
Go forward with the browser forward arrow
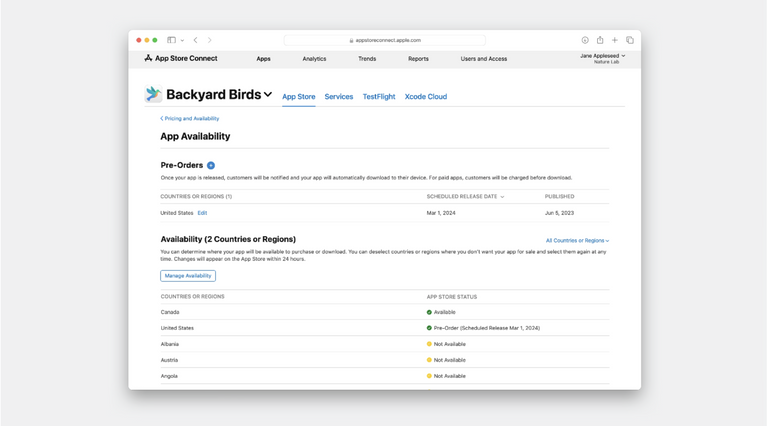[x=209, y=40]
